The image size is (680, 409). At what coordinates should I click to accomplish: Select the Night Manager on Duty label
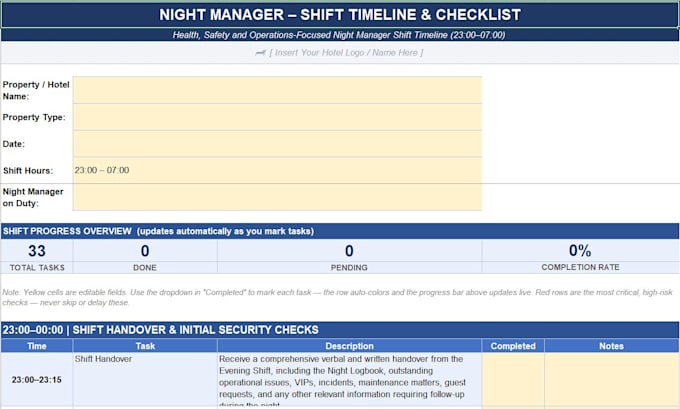pos(33,197)
